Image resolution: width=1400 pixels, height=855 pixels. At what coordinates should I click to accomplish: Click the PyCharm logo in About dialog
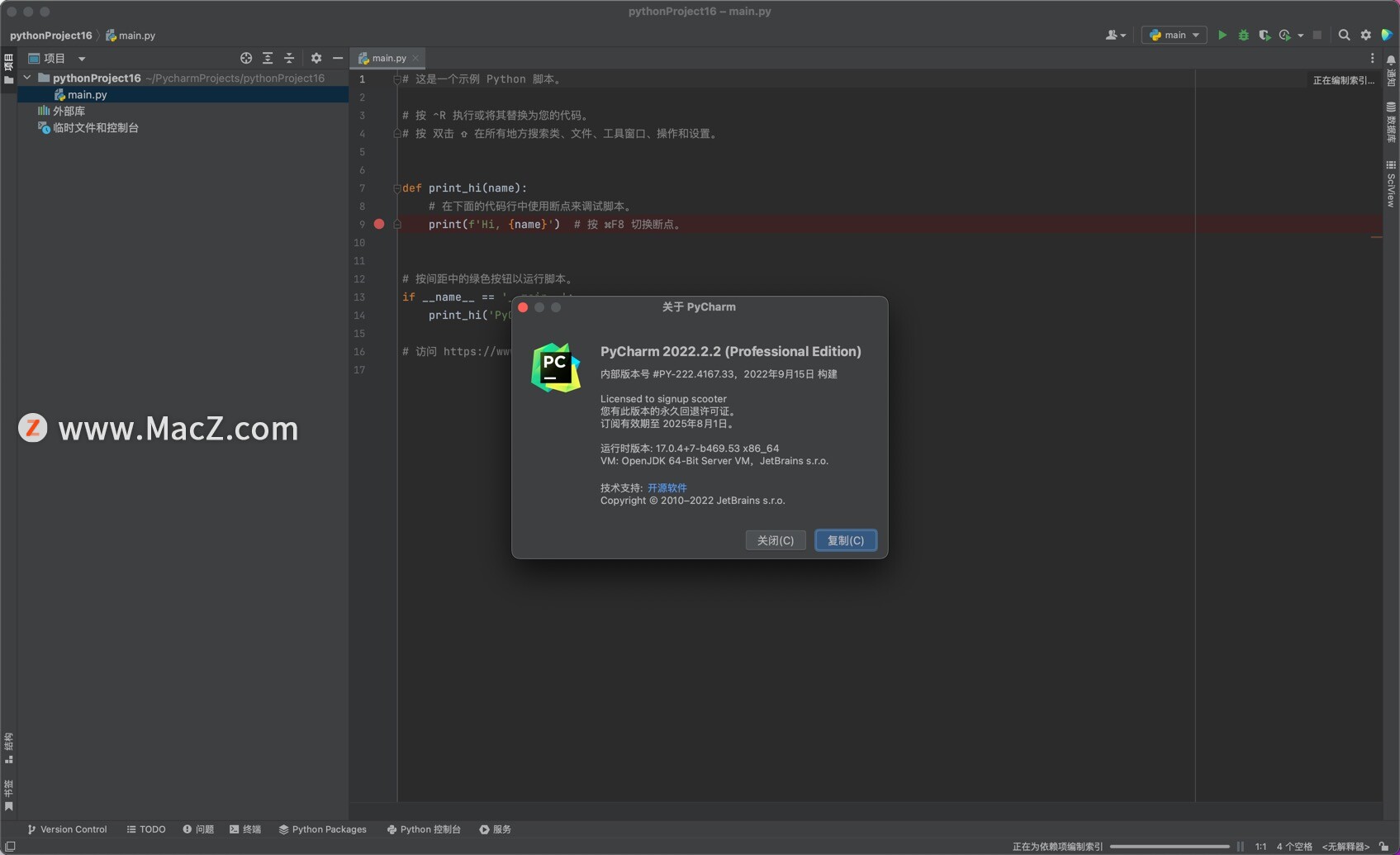(x=556, y=368)
